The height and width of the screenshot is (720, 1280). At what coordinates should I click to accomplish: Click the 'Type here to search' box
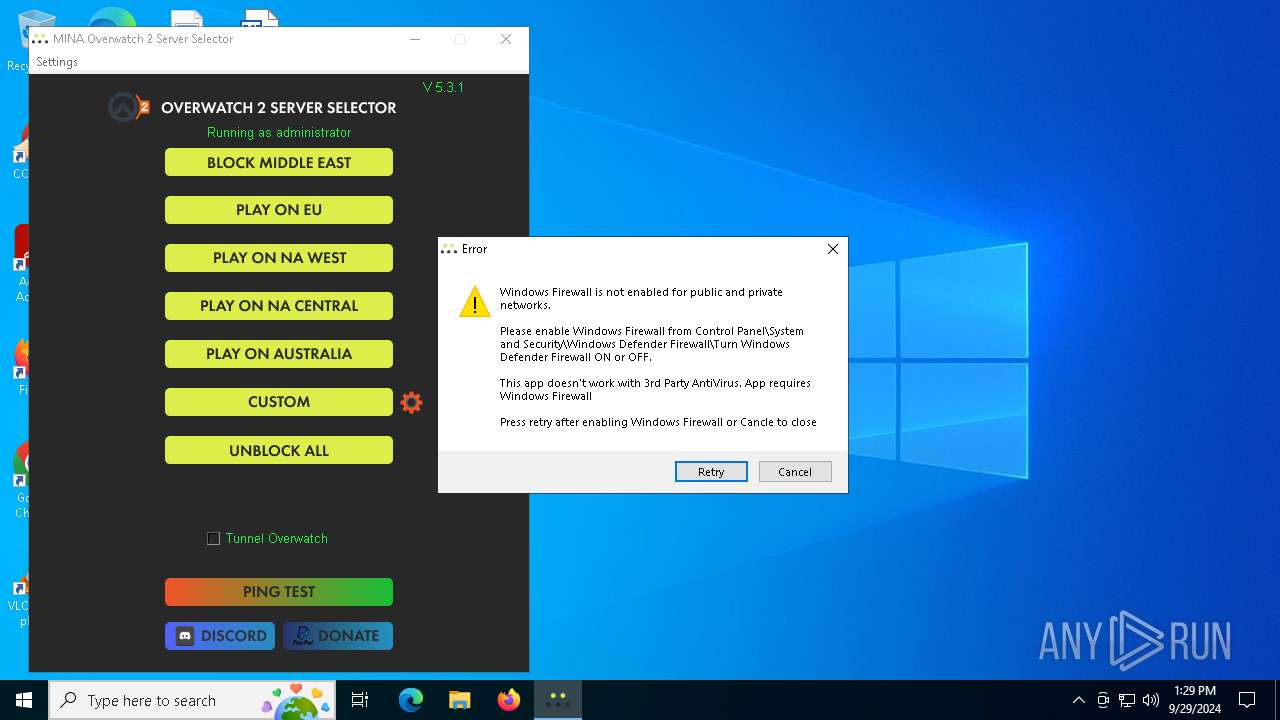coord(194,700)
